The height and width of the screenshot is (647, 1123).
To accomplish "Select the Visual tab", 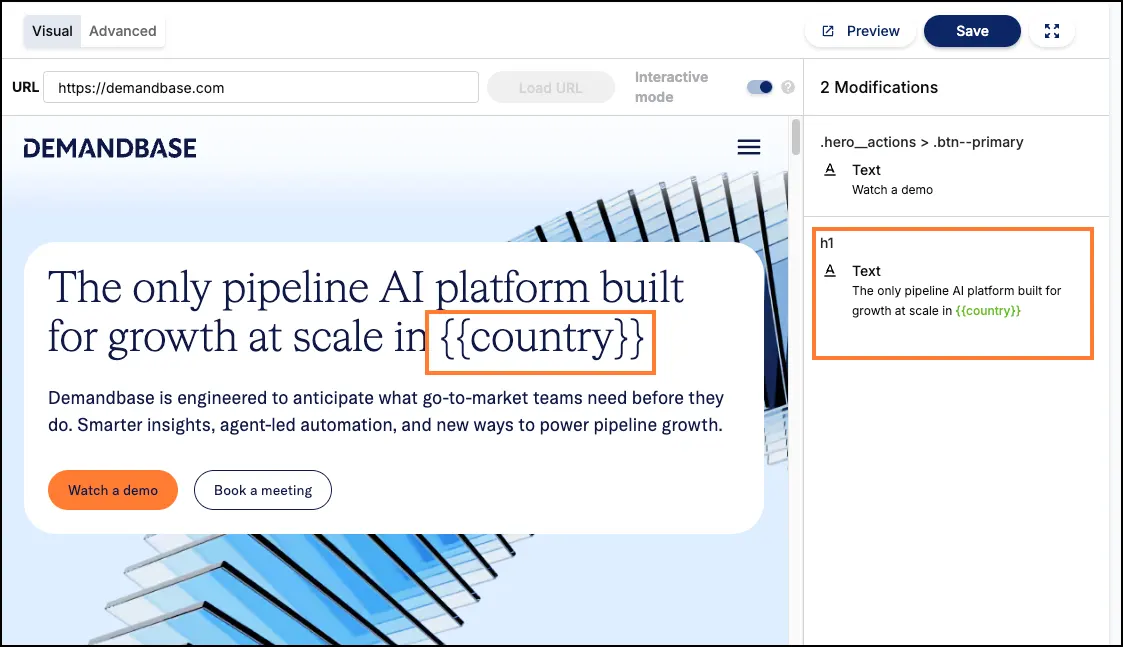I will tap(51, 31).
